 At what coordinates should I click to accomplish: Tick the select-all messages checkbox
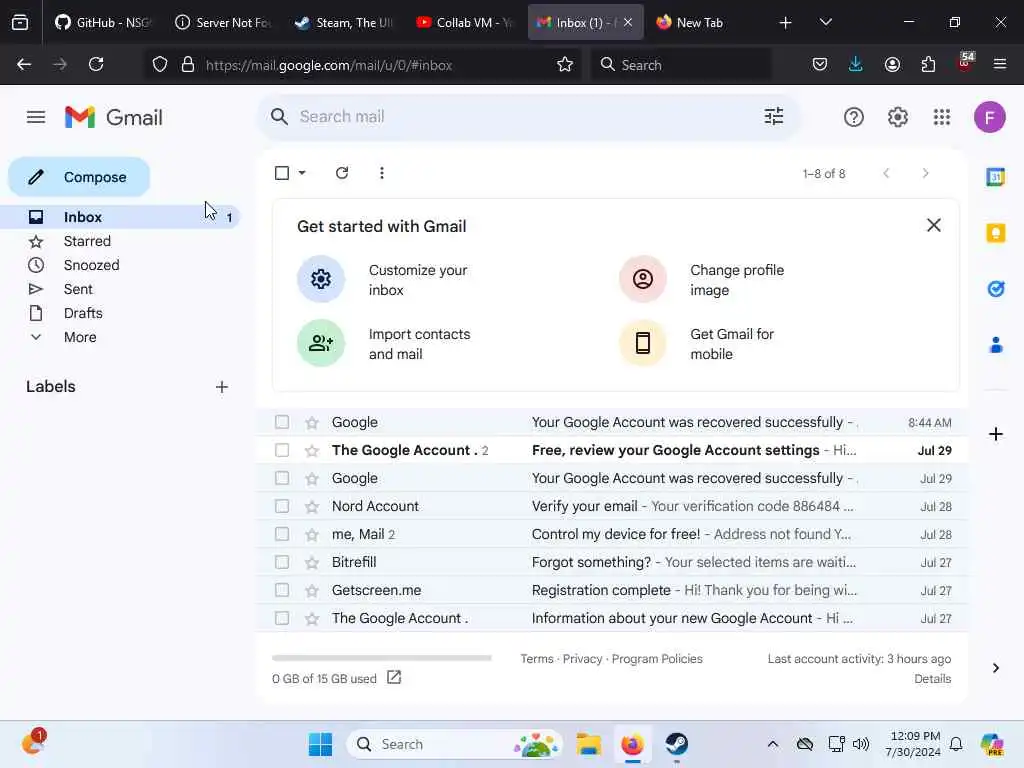point(282,173)
